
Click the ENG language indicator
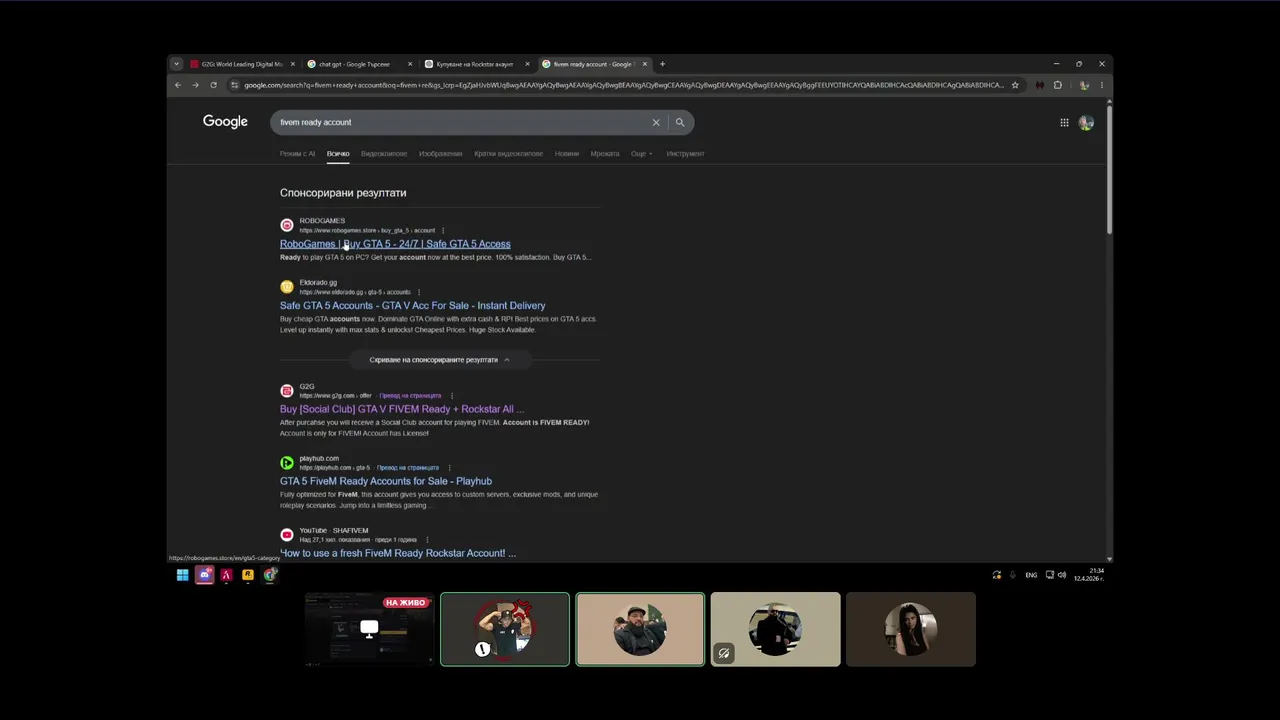click(1031, 575)
